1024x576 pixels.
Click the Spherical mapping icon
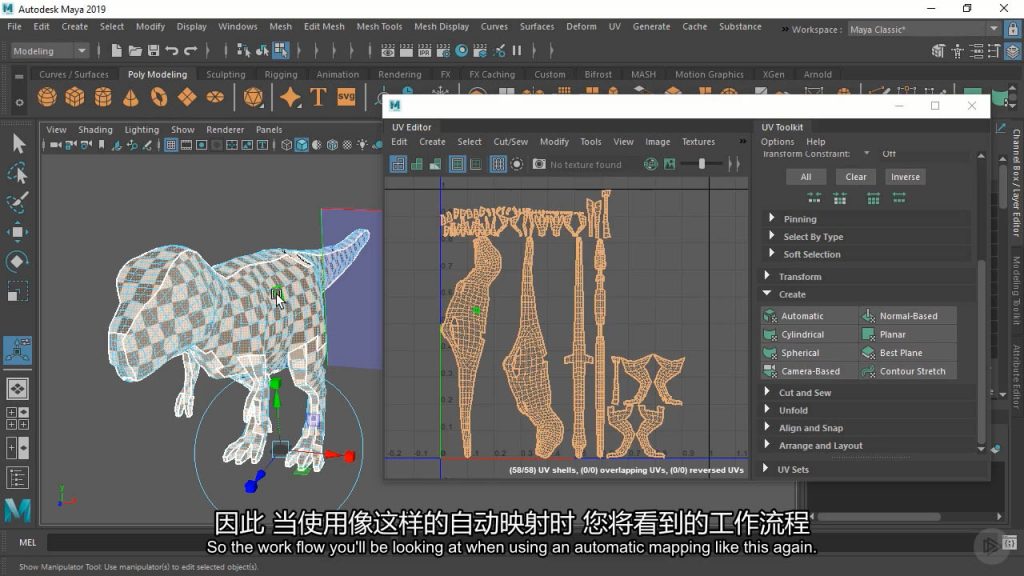click(x=771, y=353)
